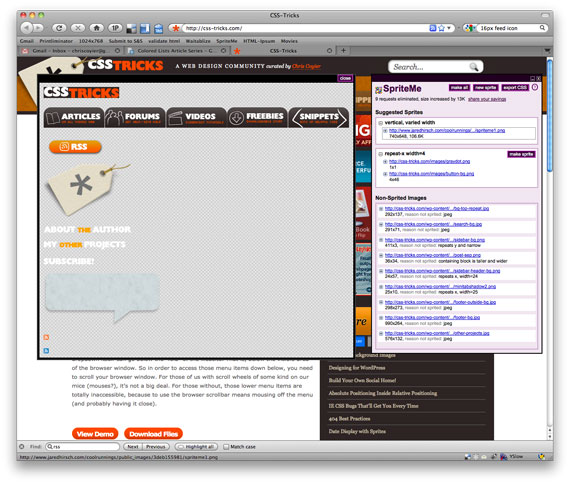Open SpriteMe help question mark icon
Viewport: 570px width, 484px height.
coord(534,87)
